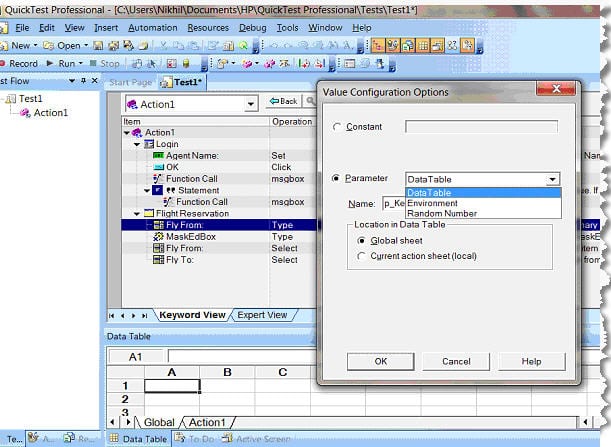
Task: Click the Copy toolbar icon
Action: pos(178,46)
